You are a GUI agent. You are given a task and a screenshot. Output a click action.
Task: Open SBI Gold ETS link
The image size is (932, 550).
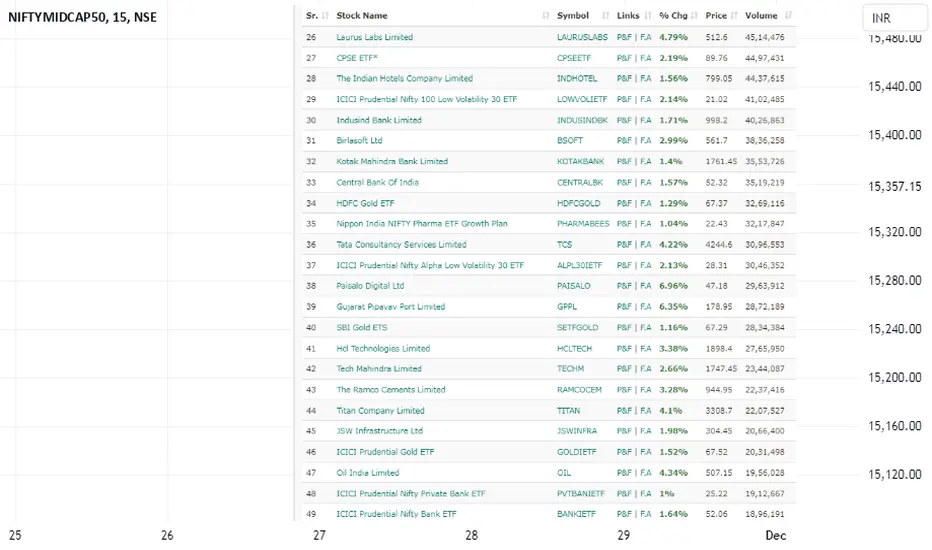[x=361, y=327]
